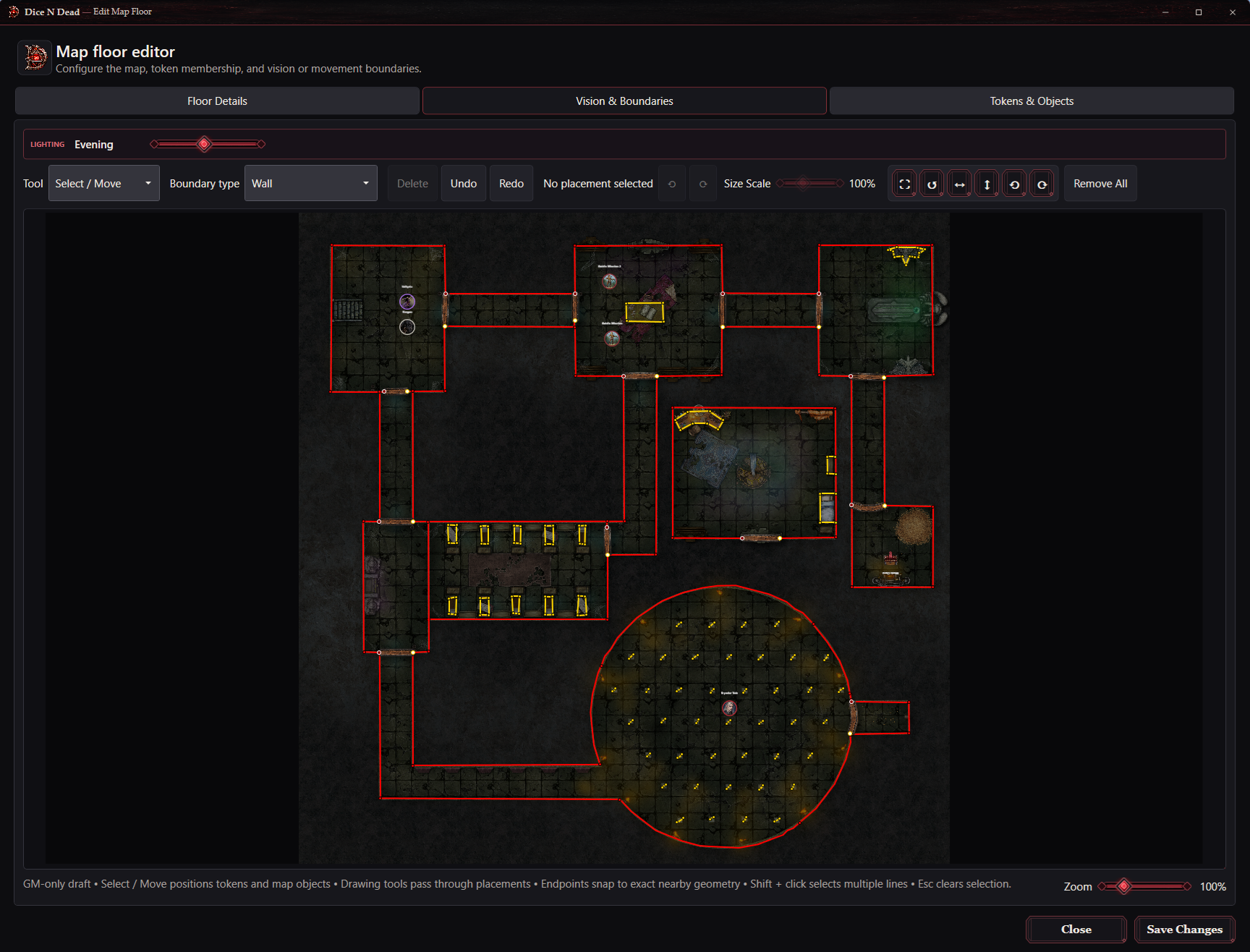
Task: Open the Boundary type dropdown showing Wall
Action: [x=310, y=184]
